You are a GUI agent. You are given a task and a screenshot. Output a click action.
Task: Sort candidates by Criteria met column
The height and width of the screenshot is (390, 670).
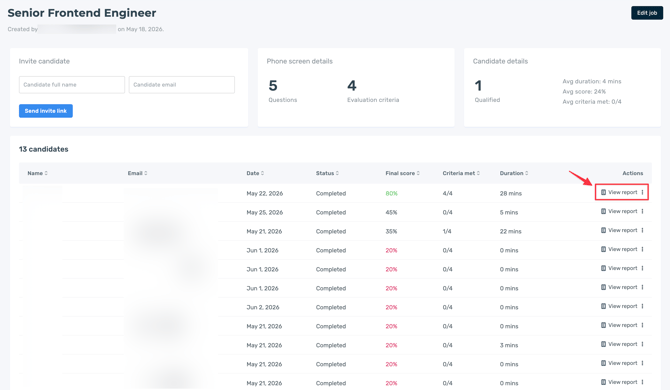pos(461,173)
